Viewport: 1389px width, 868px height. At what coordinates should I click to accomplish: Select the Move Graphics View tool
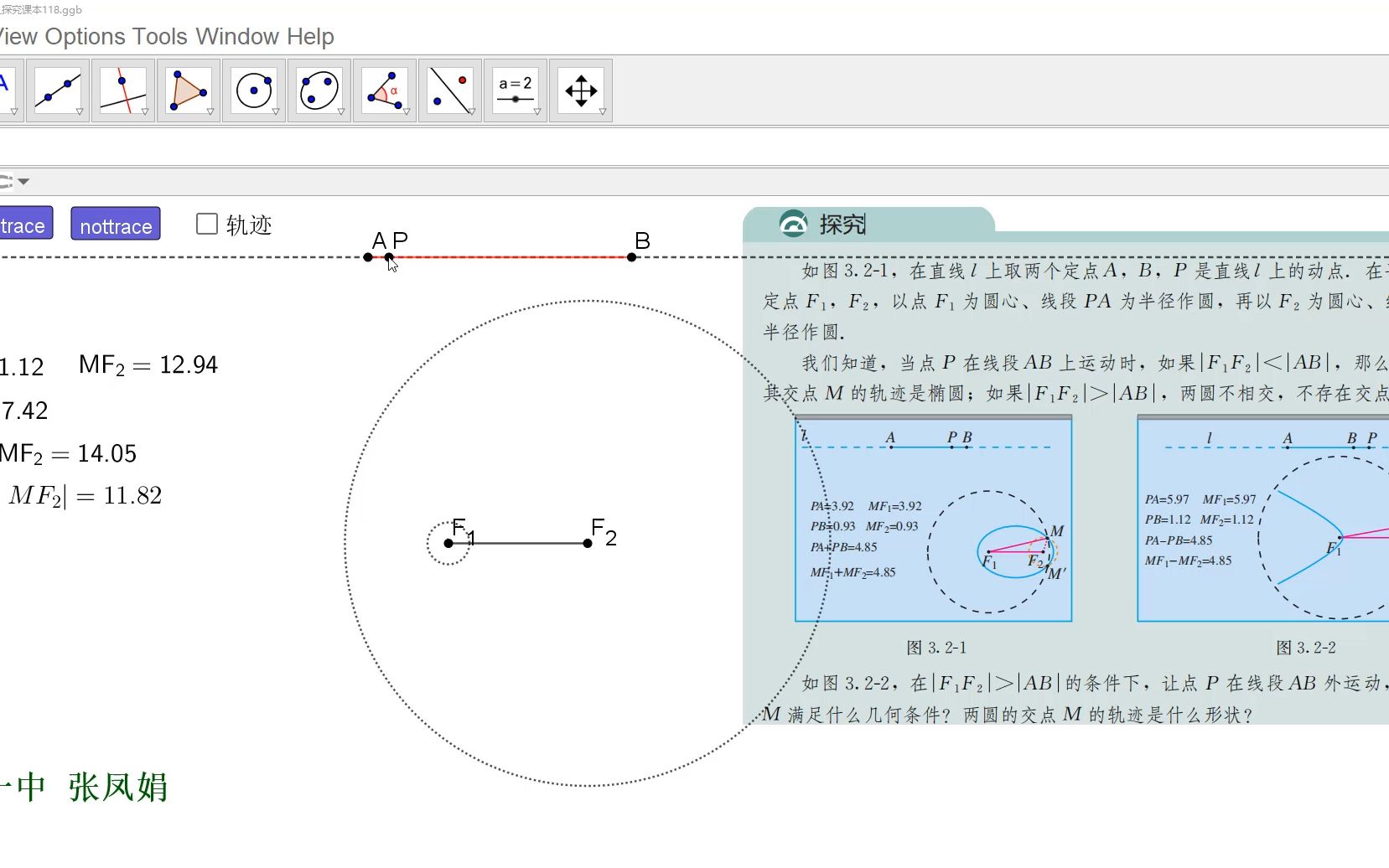(581, 90)
